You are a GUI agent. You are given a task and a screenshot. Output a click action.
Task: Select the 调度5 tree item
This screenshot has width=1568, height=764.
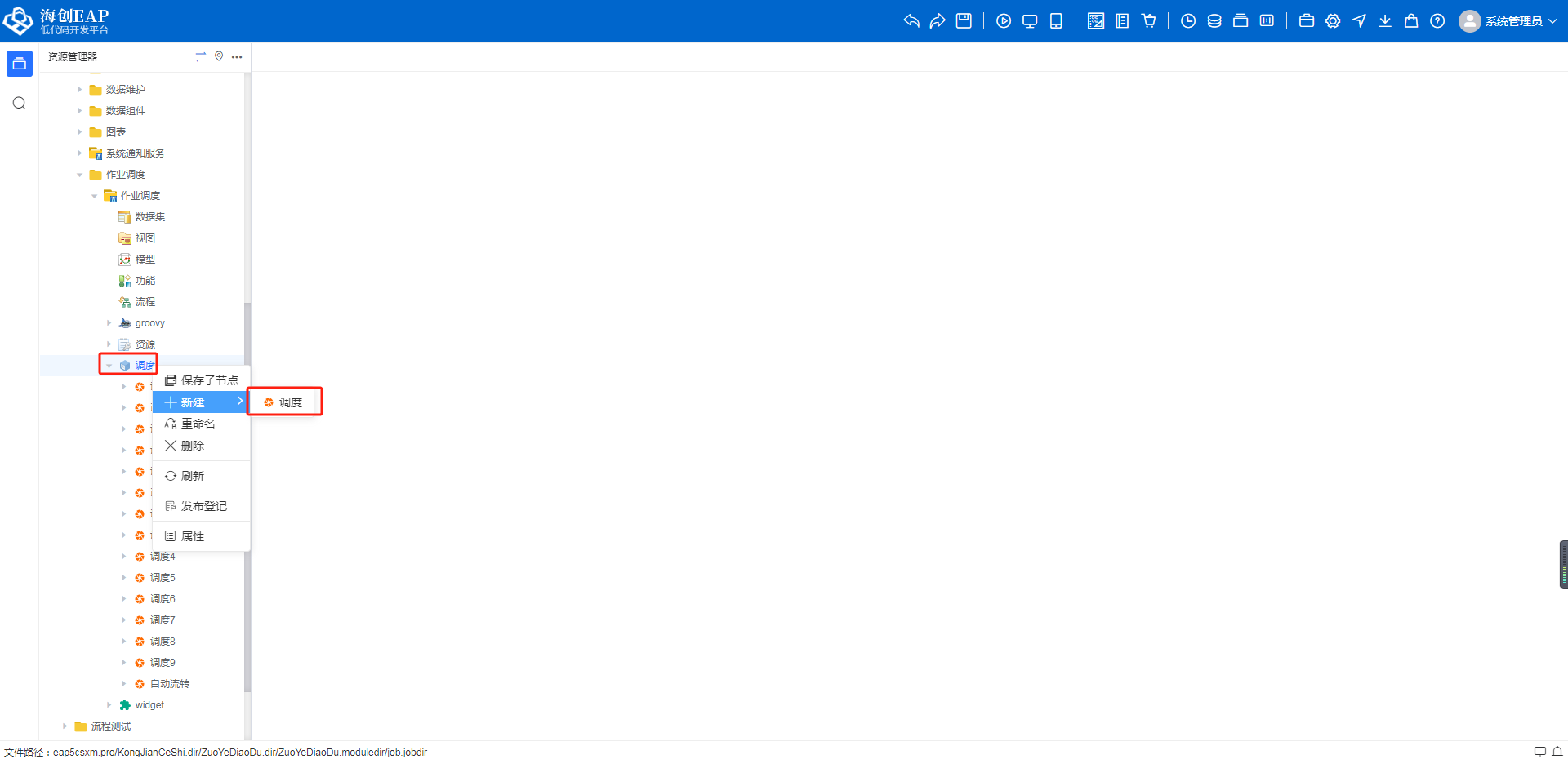162,578
